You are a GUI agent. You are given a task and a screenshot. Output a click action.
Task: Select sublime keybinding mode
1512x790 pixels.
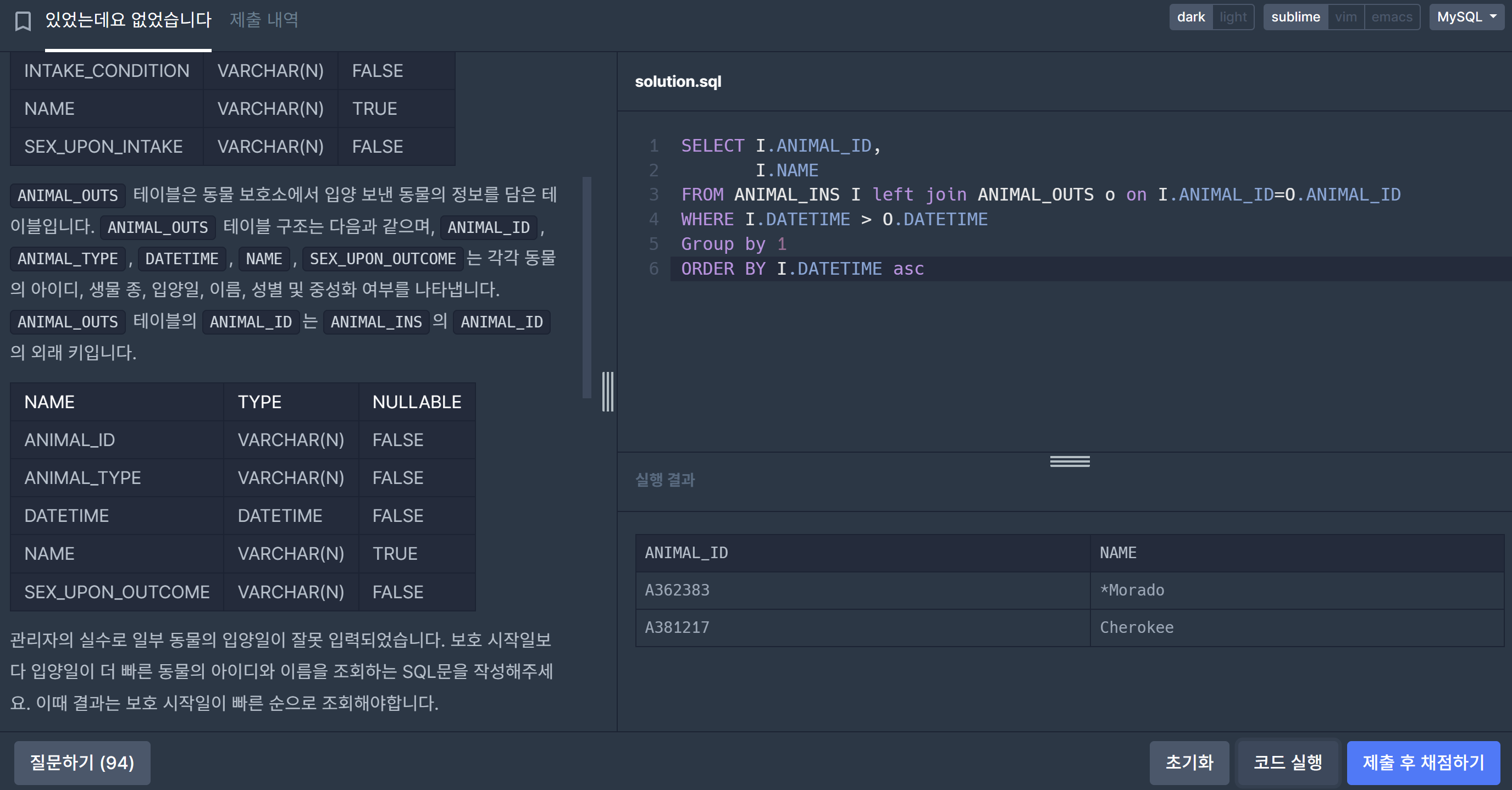1295,17
